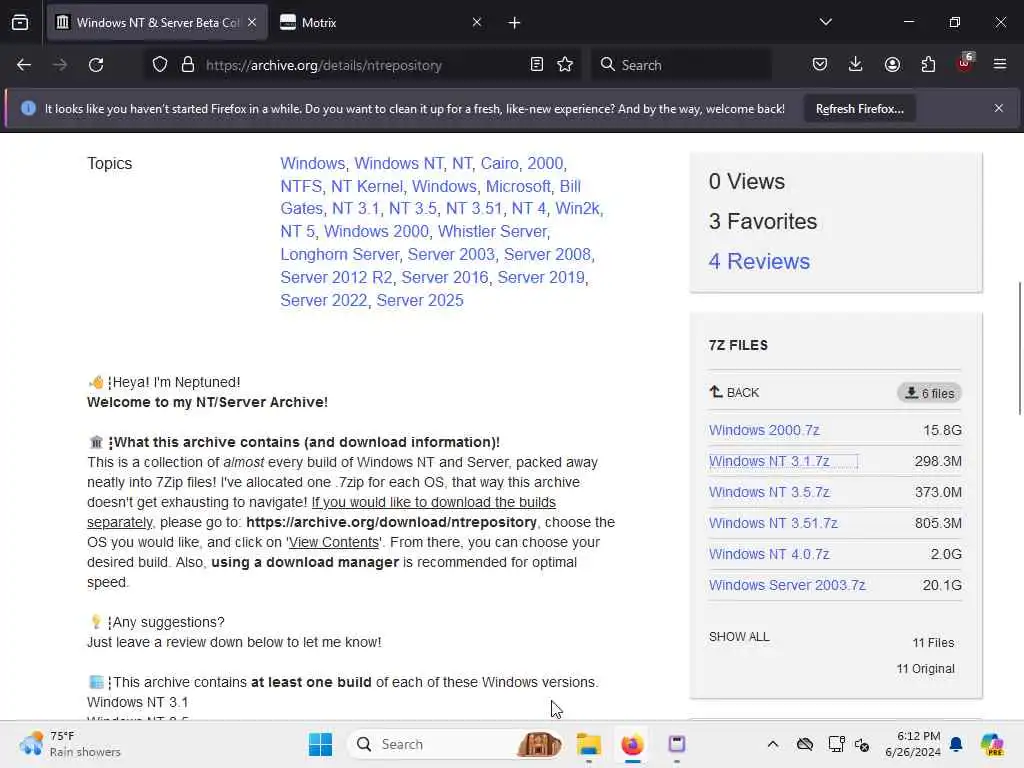Open the Server 2025 topic link
The image size is (1024, 768).
click(x=420, y=300)
